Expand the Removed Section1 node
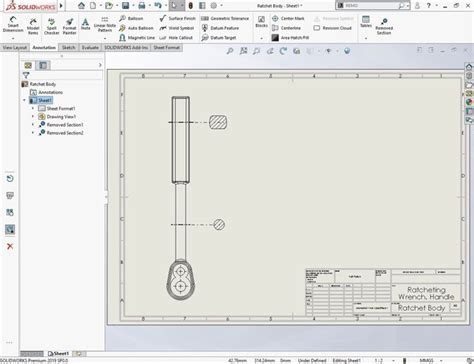 pos(33,125)
